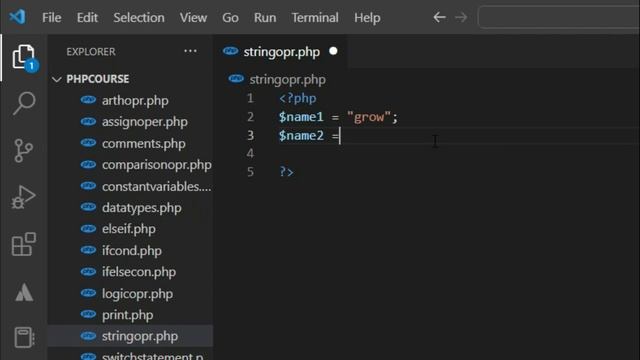Open elseif.php in explorer

[x=131, y=229]
